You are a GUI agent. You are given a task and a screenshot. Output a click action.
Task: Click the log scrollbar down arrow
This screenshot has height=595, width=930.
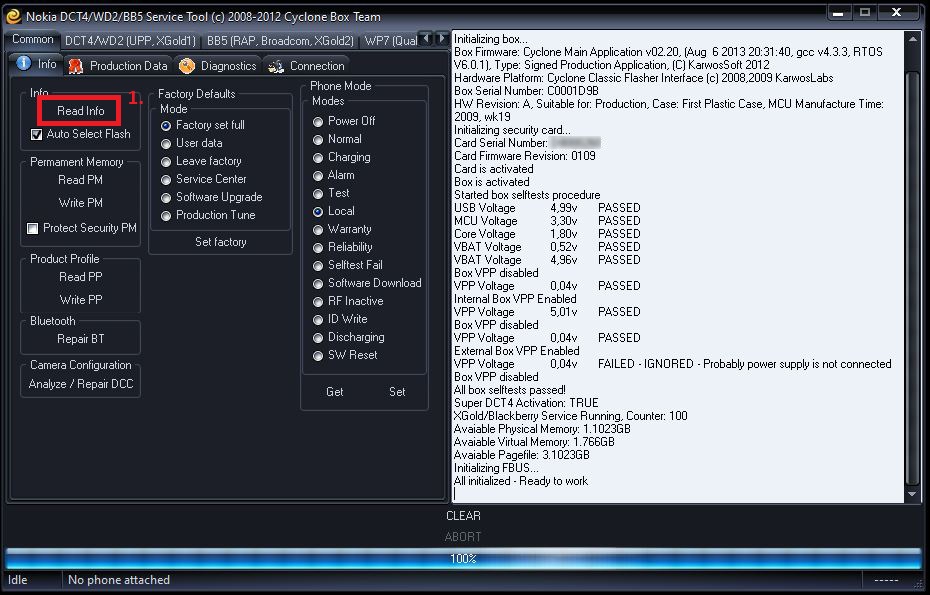tap(912, 494)
